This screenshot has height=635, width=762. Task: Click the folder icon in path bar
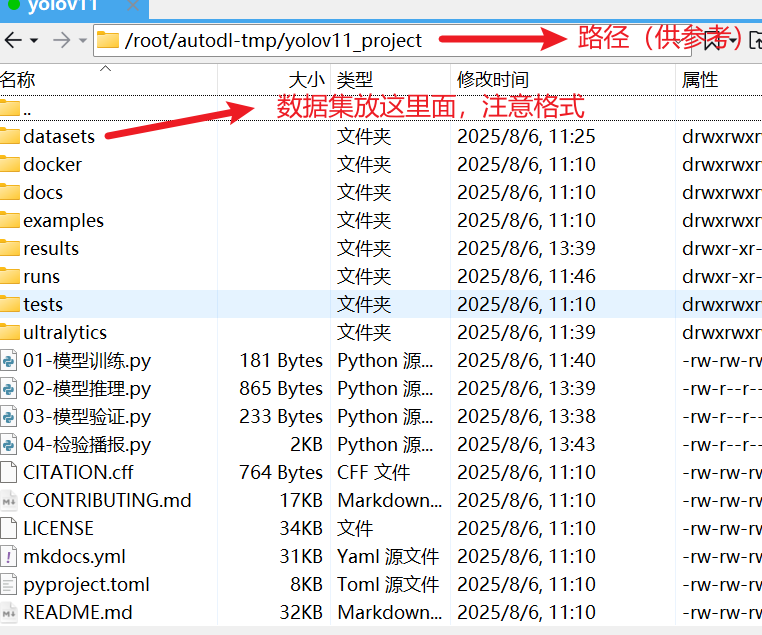pos(108,40)
